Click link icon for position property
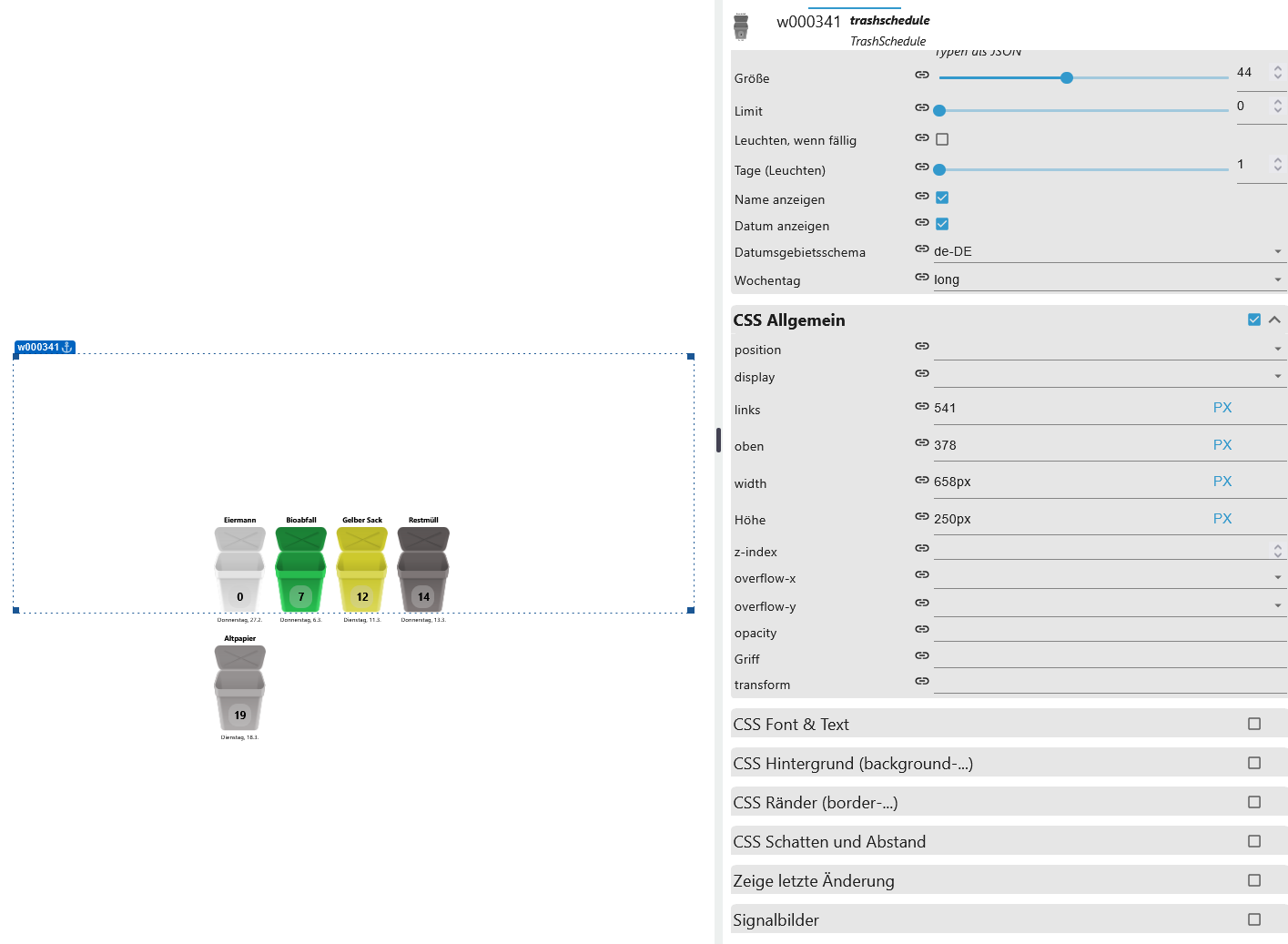This screenshot has height=944, width=1288. point(922,346)
